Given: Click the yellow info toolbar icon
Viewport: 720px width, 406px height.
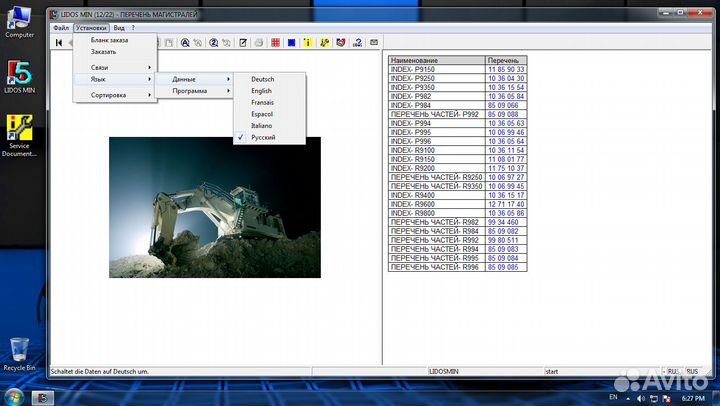Looking at the screenshot, I should (307, 42).
